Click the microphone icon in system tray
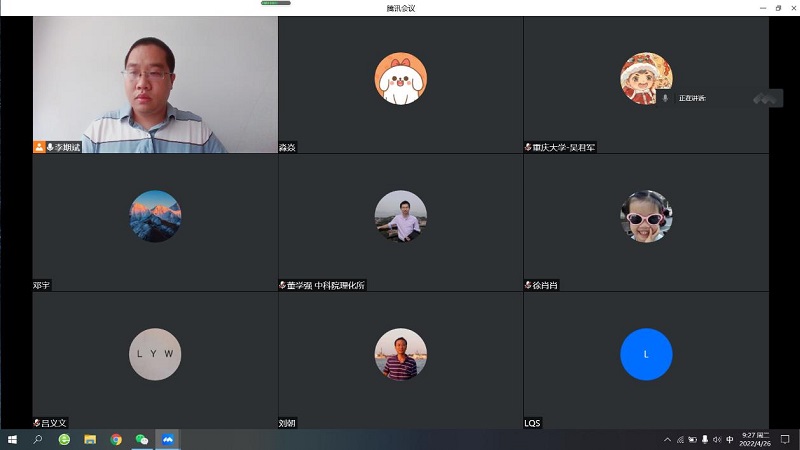Image resolution: width=800 pixels, height=450 pixels. point(705,439)
